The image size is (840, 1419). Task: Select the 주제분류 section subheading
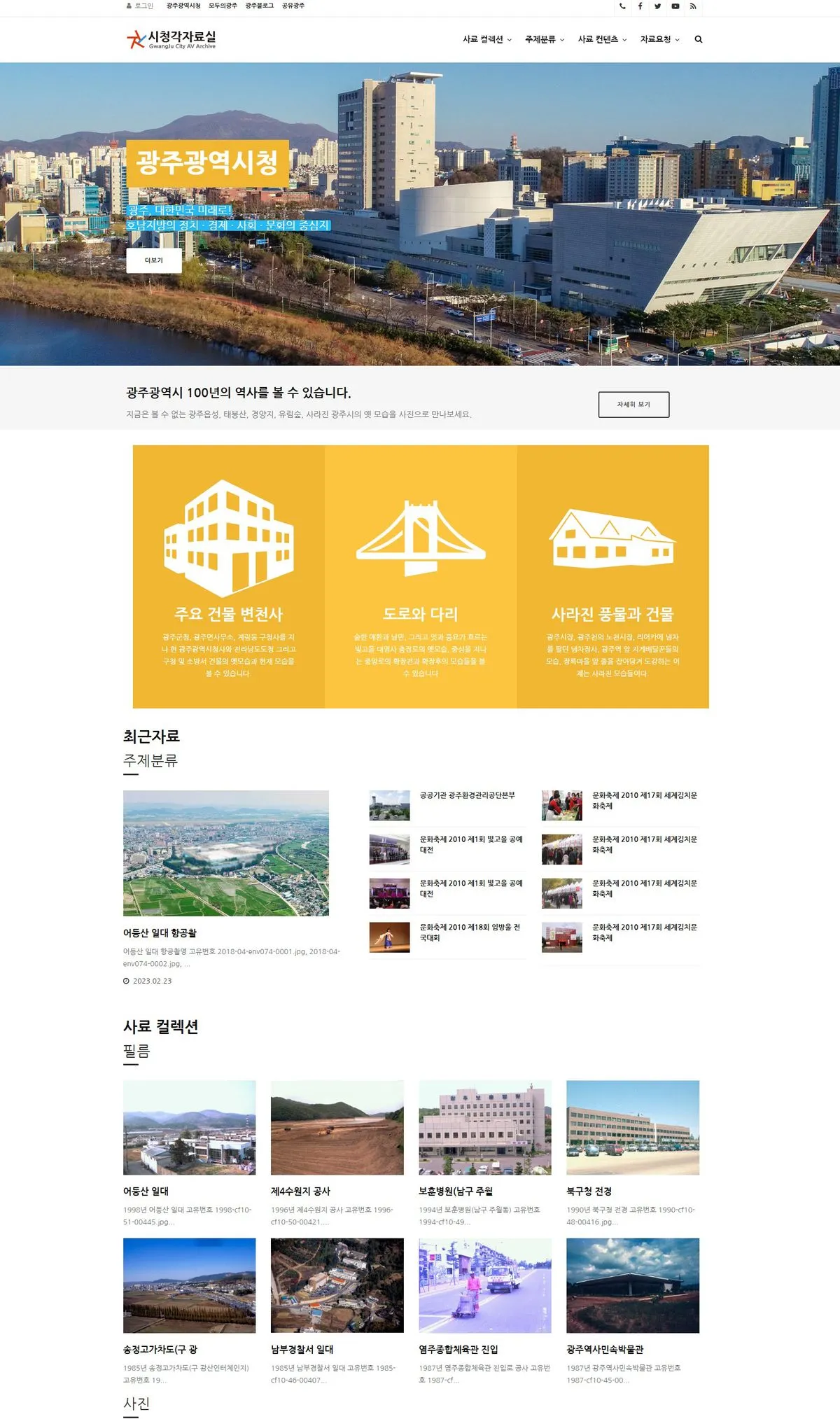pos(150,761)
